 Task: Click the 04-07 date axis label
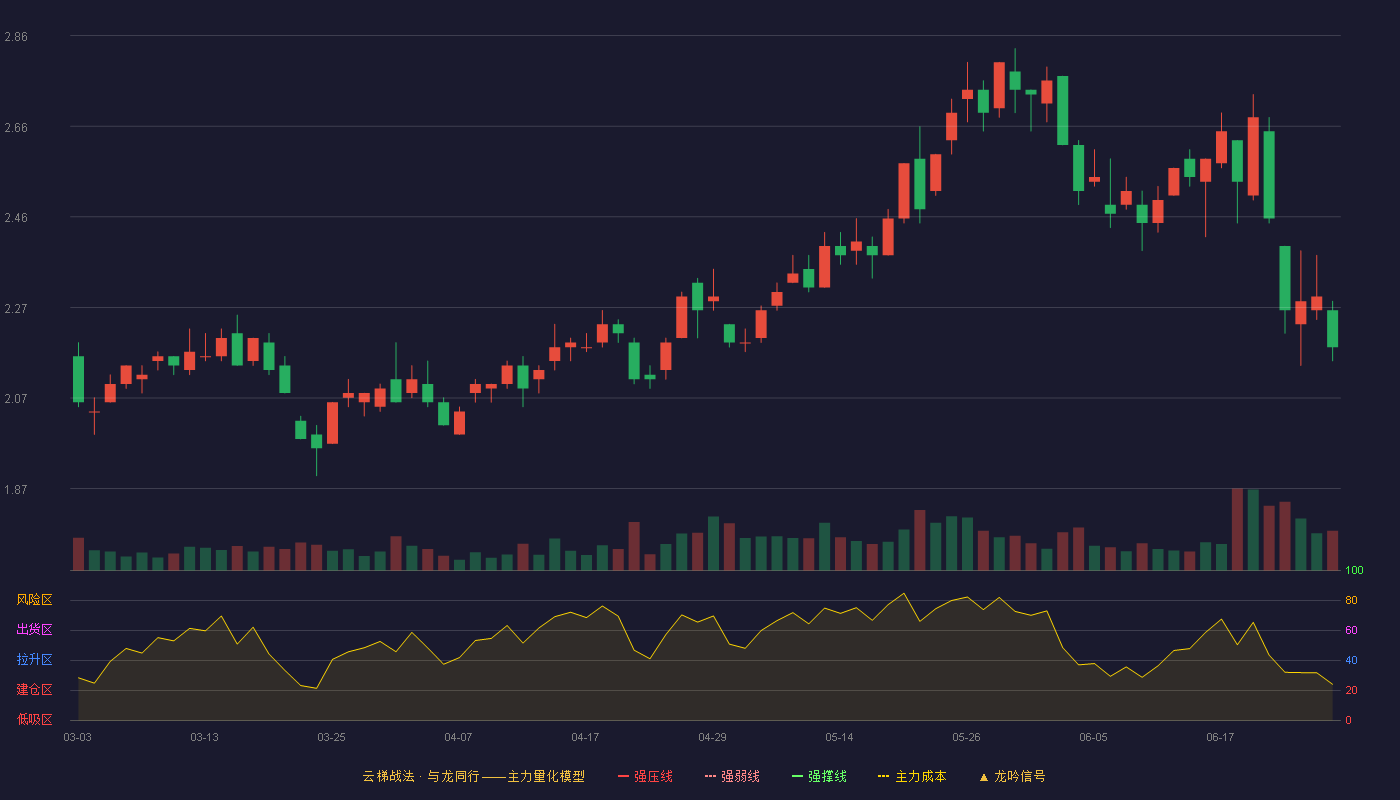point(458,737)
